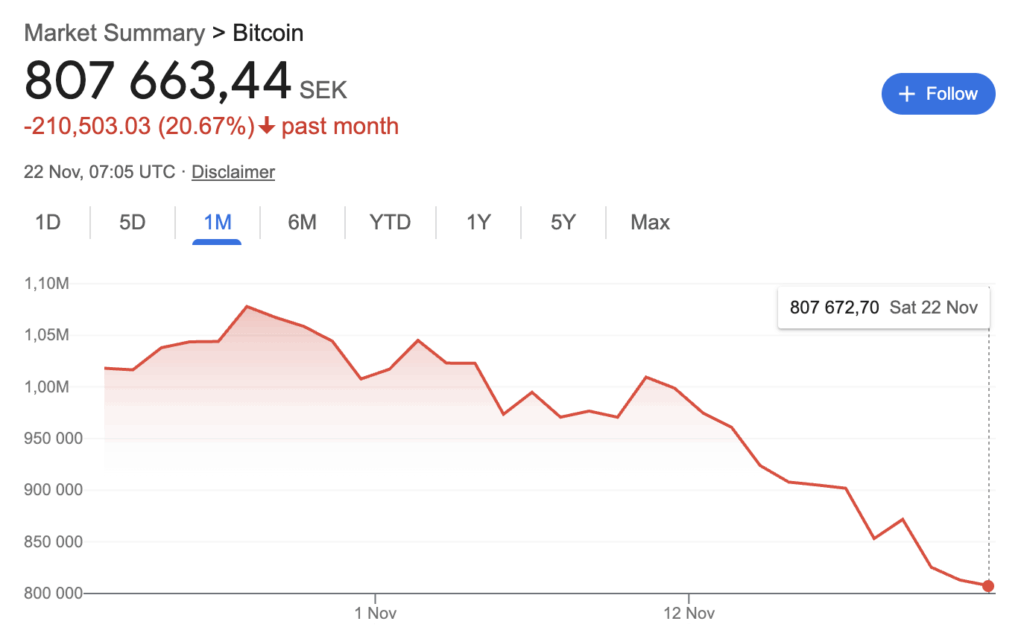Screen dimensions: 1024x630
Task: Display the 5Y price chart
Action: tap(563, 222)
